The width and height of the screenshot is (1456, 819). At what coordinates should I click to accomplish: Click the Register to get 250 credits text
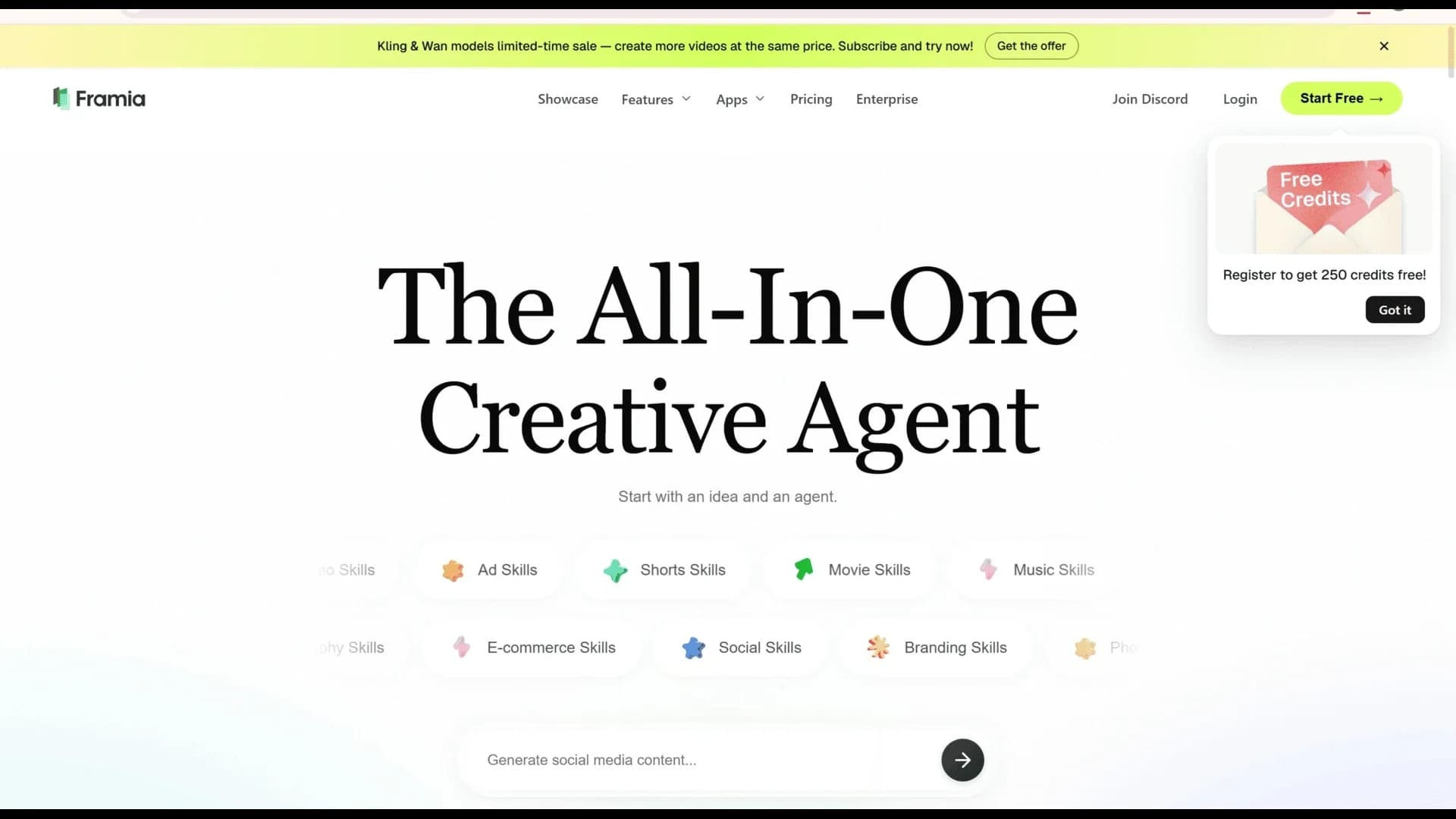(1324, 275)
